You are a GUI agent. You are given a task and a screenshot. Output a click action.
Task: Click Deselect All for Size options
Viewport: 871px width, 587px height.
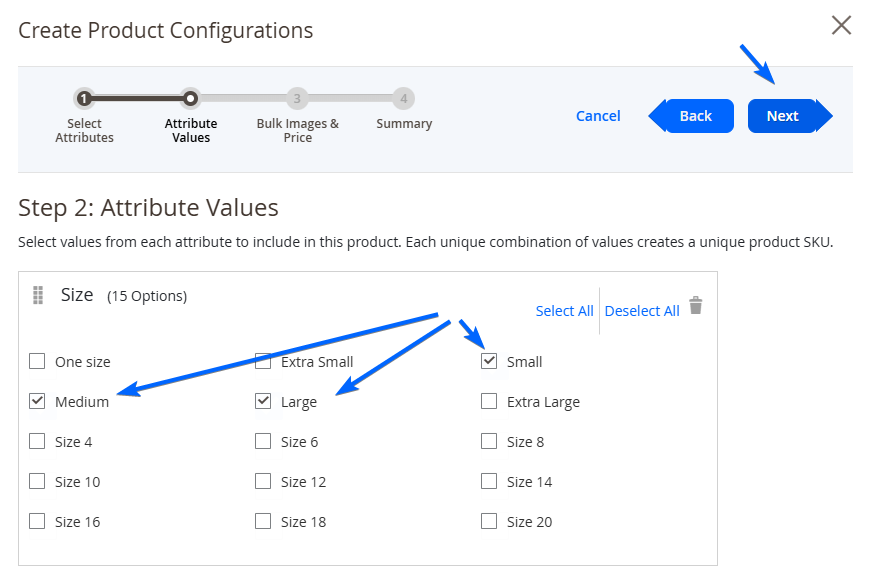click(x=642, y=311)
